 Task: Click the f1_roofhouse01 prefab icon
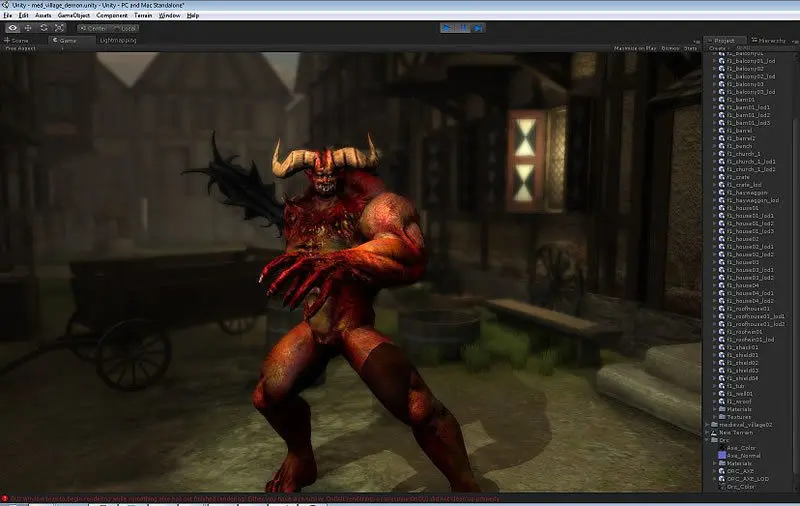(722, 309)
